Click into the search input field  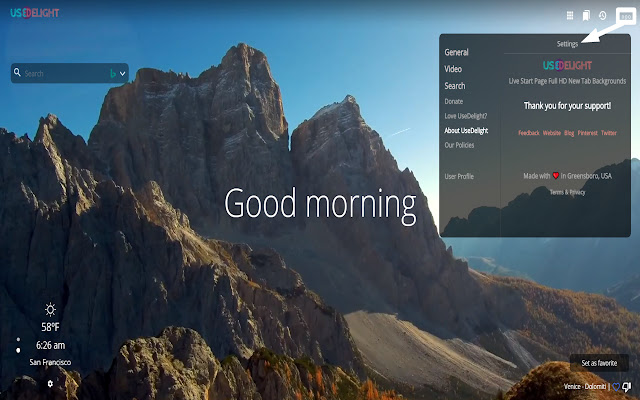coord(62,73)
